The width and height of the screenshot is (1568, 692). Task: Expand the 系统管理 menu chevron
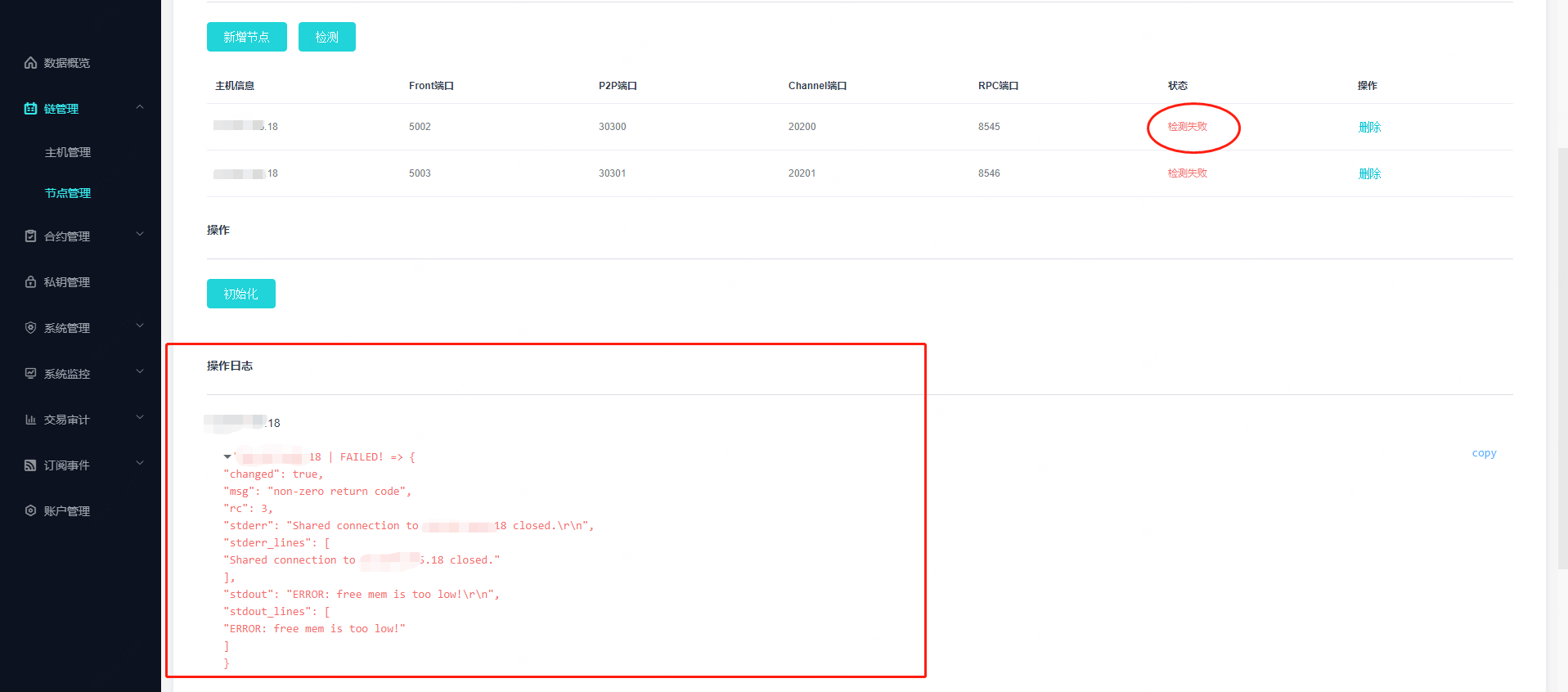point(140,326)
